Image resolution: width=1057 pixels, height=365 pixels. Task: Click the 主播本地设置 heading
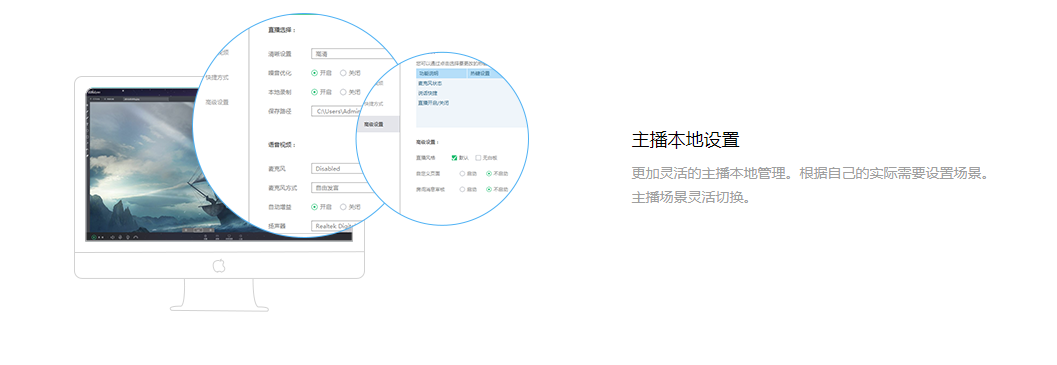[x=686, y=140]
